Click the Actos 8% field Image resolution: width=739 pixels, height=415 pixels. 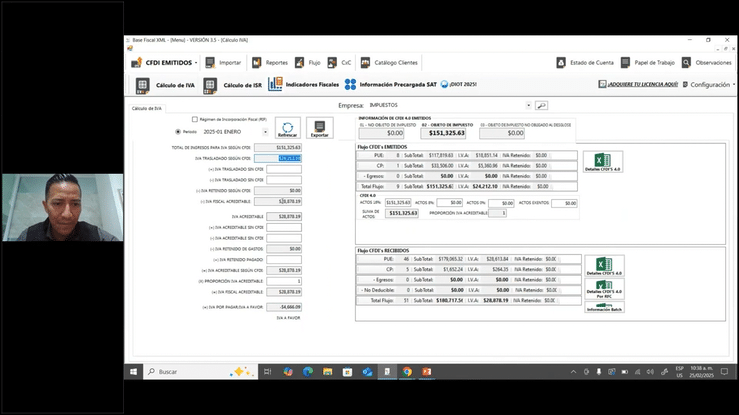pos(449,203)
